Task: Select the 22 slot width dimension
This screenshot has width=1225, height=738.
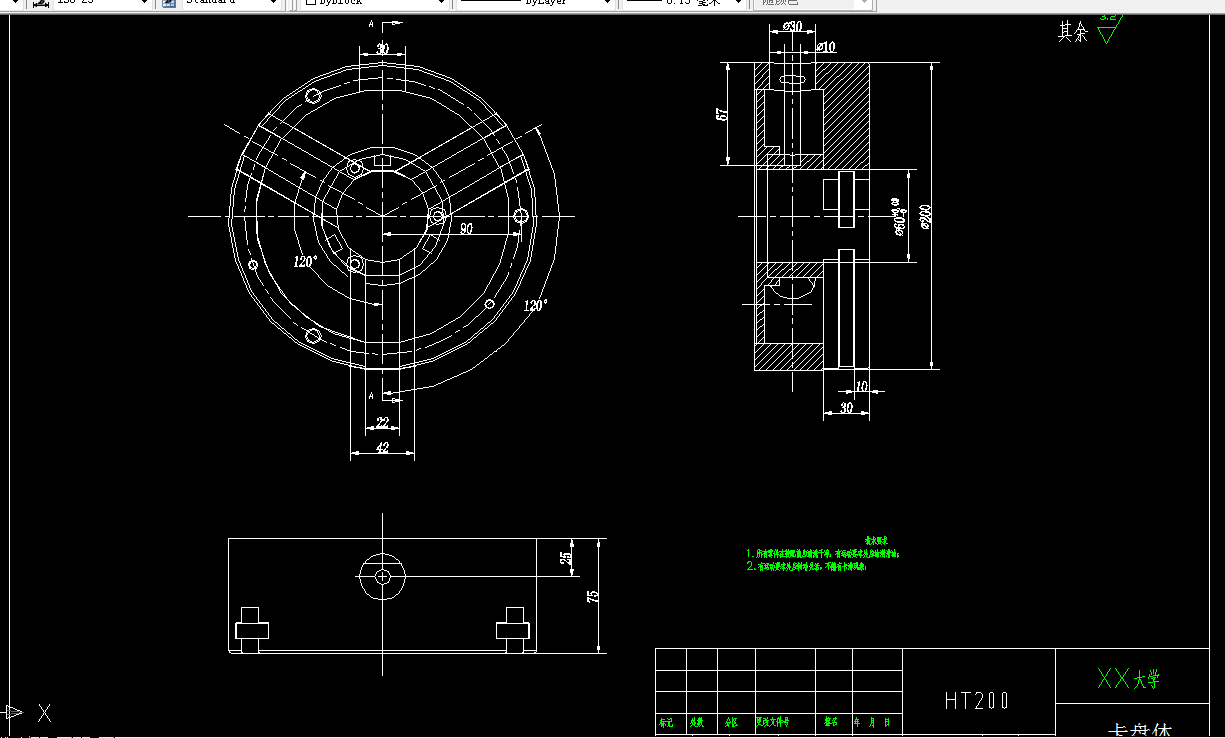Action: tap(382, 424)
